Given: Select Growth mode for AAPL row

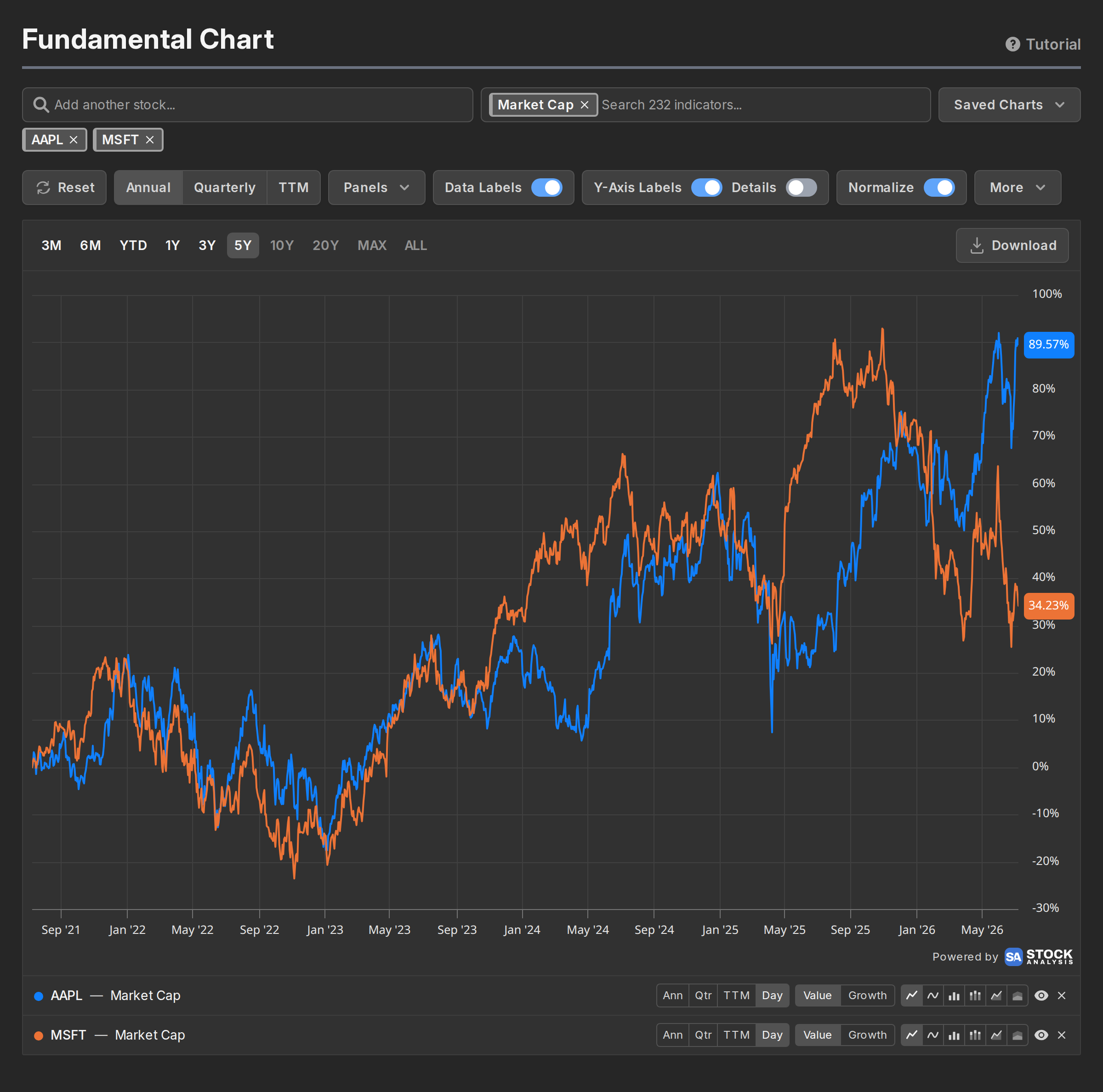Looking at the screenshot, I should pyautogui.click(x=867, y=995).
